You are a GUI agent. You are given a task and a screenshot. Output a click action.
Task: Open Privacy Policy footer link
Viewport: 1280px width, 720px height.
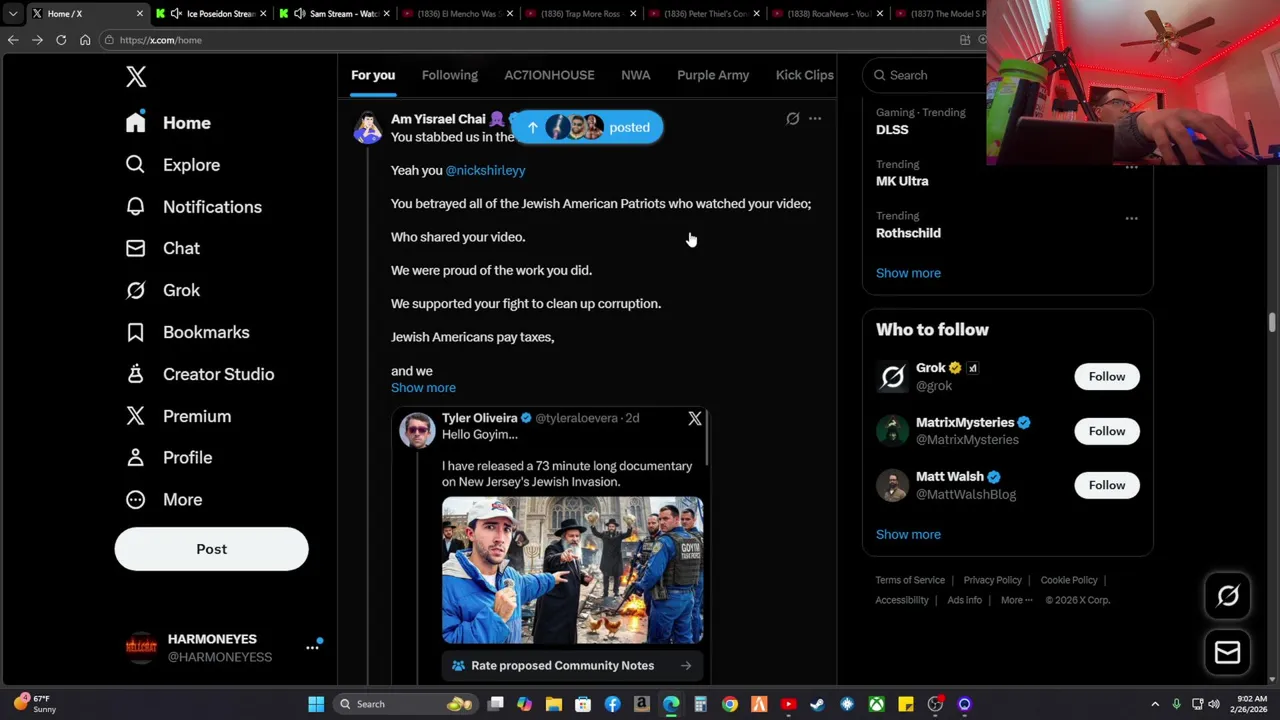pyautogui.click(x=992, y=580)
